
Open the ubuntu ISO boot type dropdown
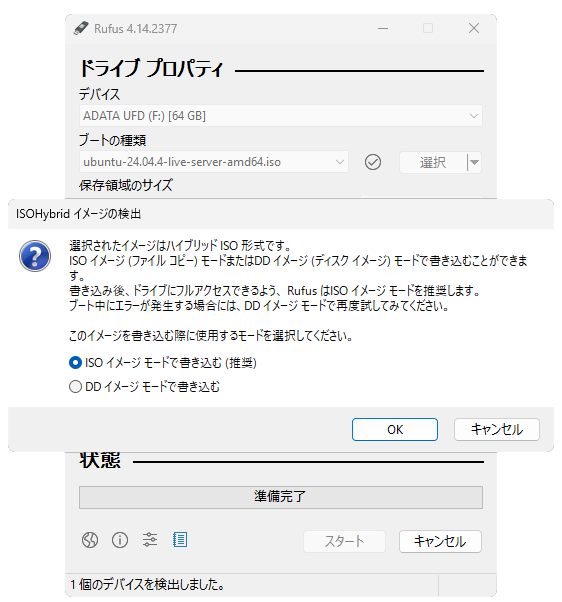(214, 162)
